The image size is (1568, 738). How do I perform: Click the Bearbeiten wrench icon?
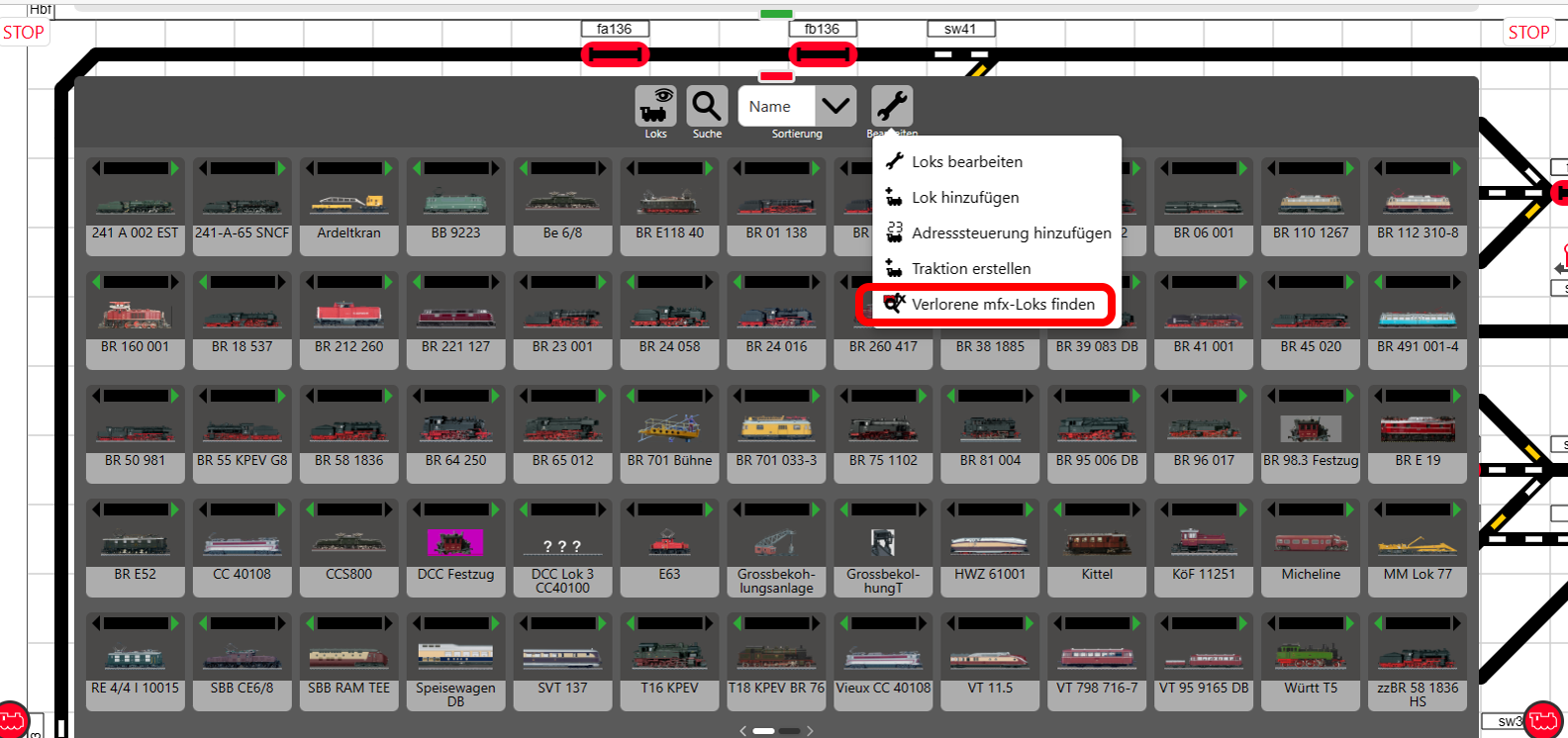892,105
